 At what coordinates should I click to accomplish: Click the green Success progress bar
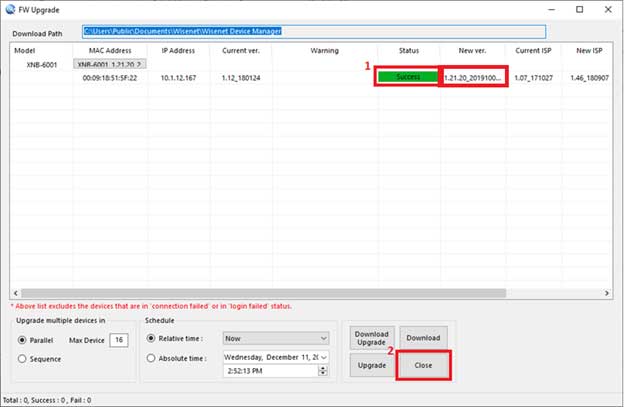click(406, 76)
